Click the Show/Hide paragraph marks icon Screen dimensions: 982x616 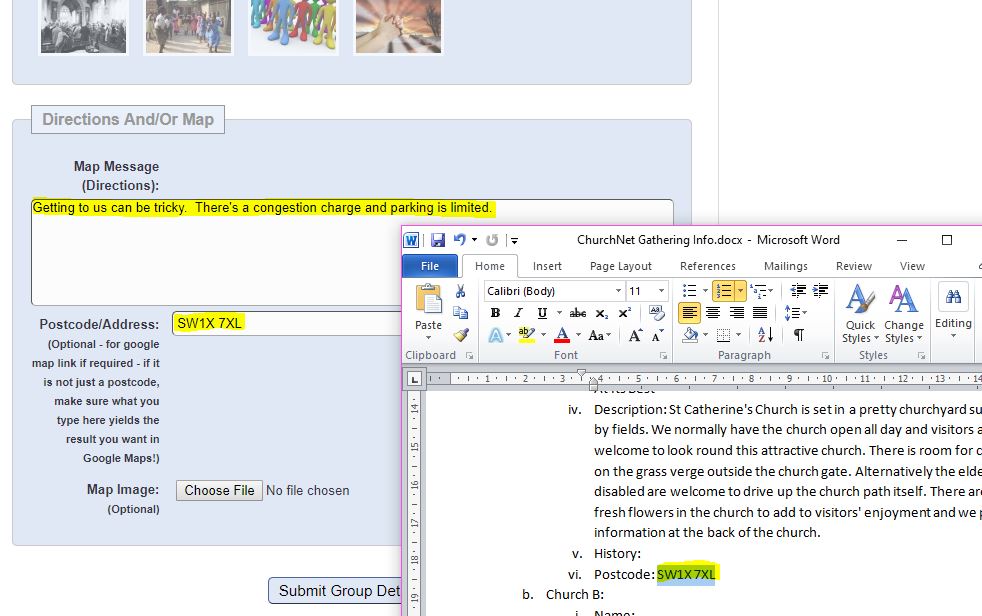798,335
